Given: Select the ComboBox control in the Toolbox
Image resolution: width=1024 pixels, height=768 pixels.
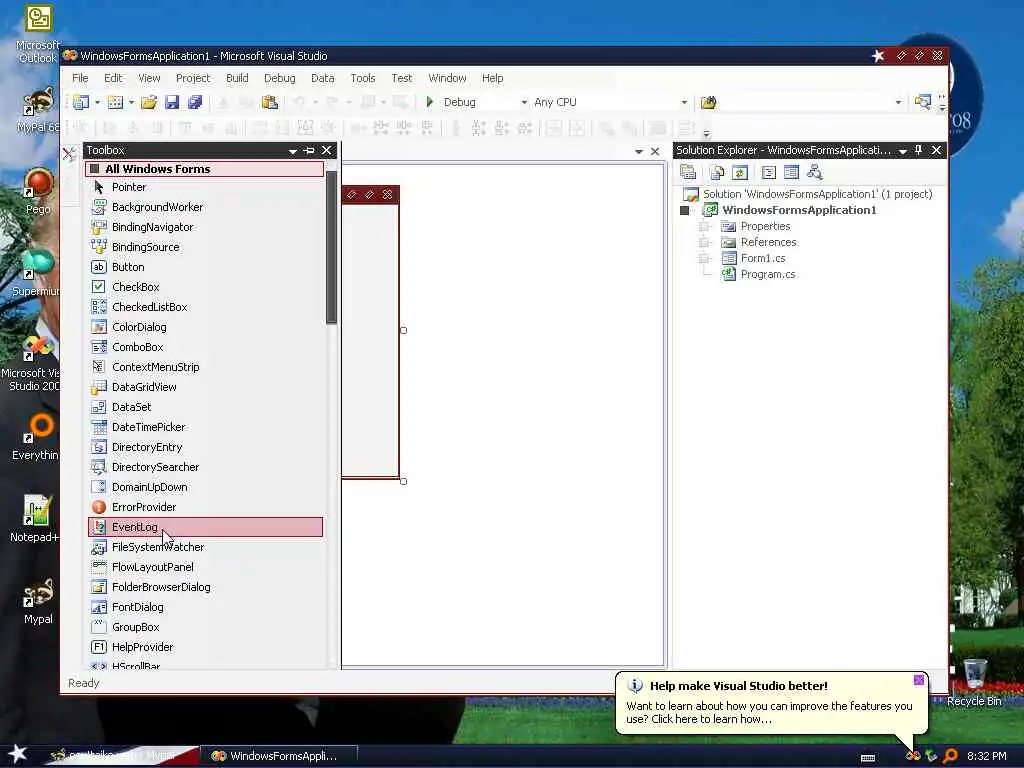Looking at the screenshot, I should pos(205,347).
